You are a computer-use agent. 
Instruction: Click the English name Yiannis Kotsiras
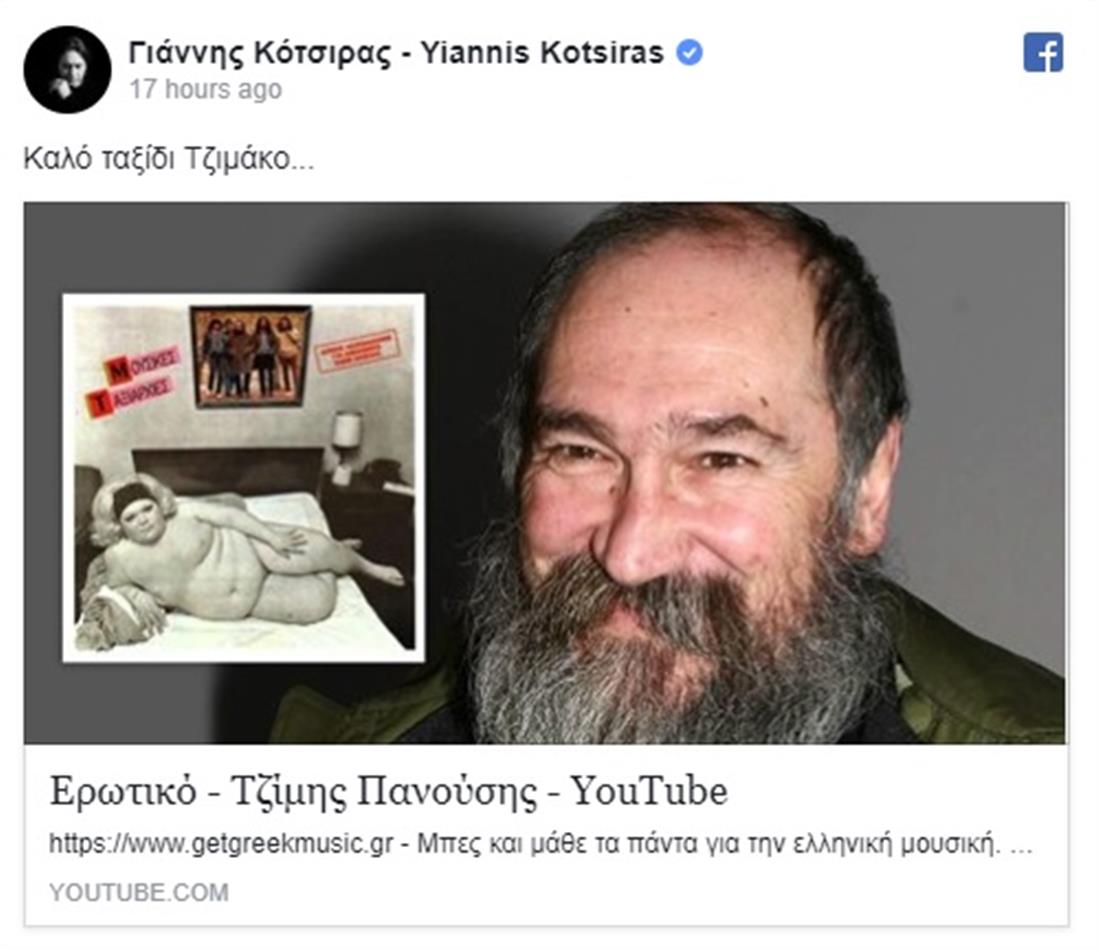(x=541, y=53)
